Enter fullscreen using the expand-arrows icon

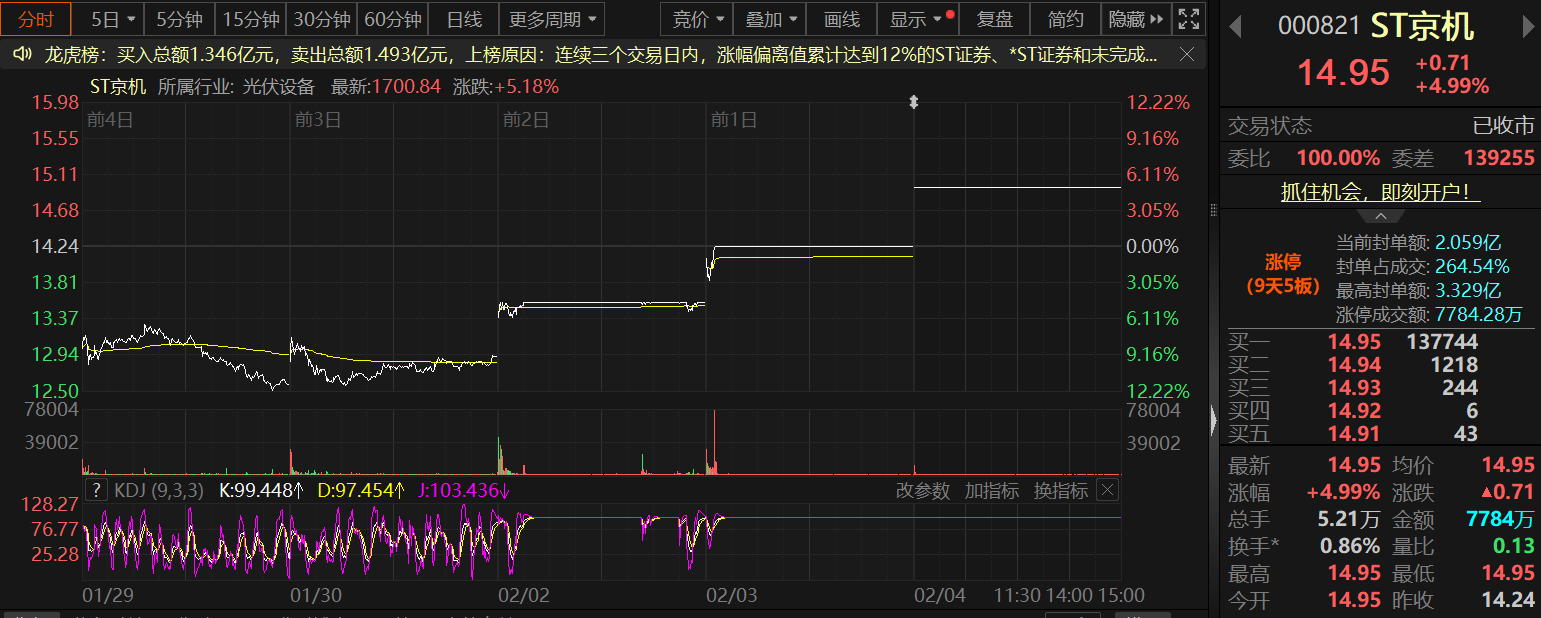pos(1188,19)
